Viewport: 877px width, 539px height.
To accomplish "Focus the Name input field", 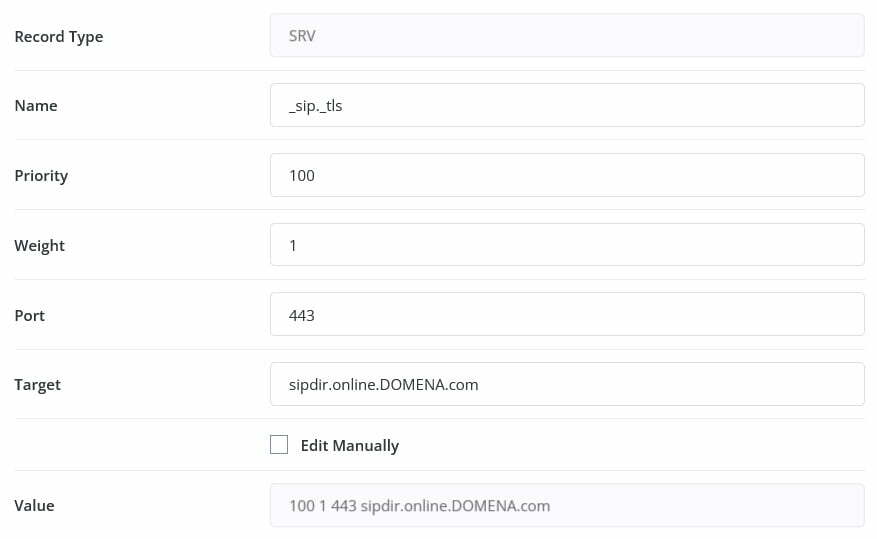I will point(566,105).
